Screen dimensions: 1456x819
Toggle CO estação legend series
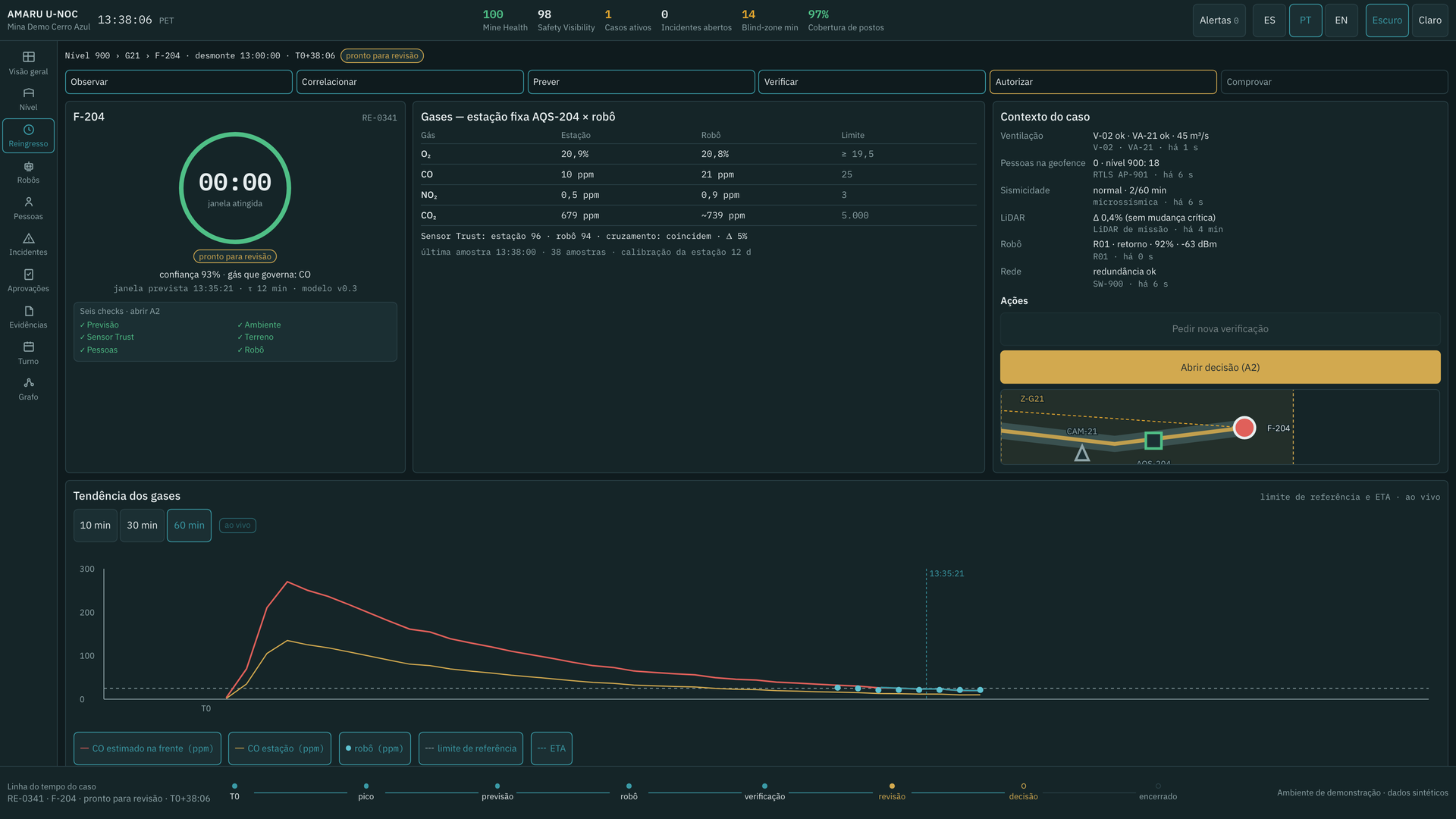click(x=279, y=748)
